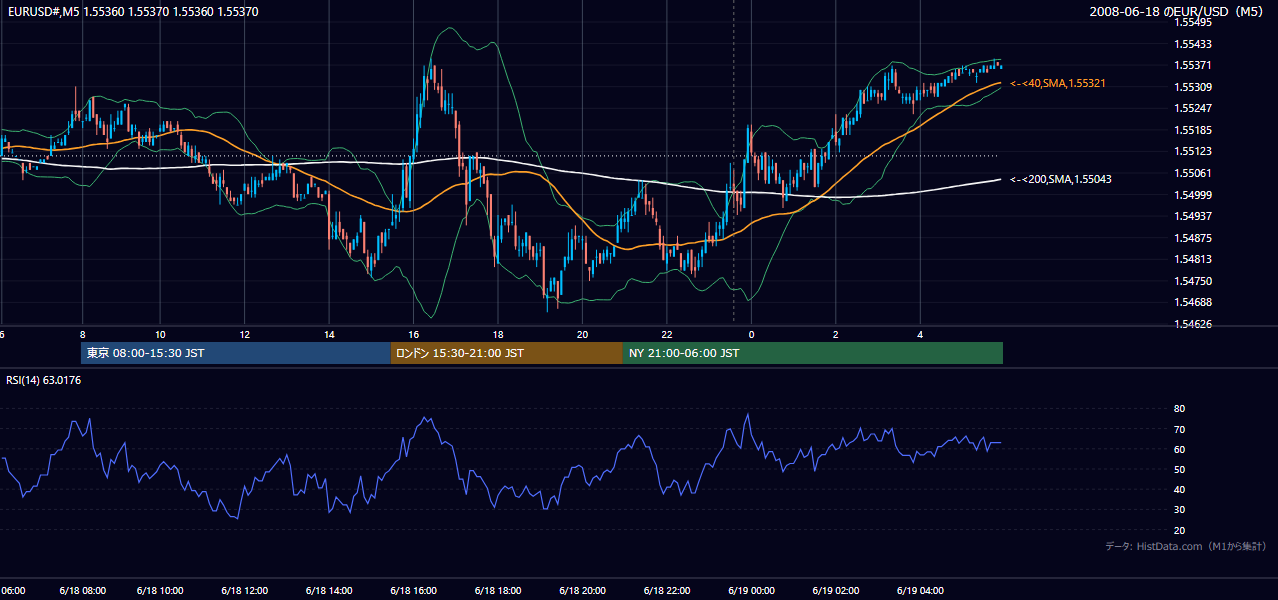Click the RSI 80 level label
The height and width of the screenshot is (600, 1278).
point(1179,409)
